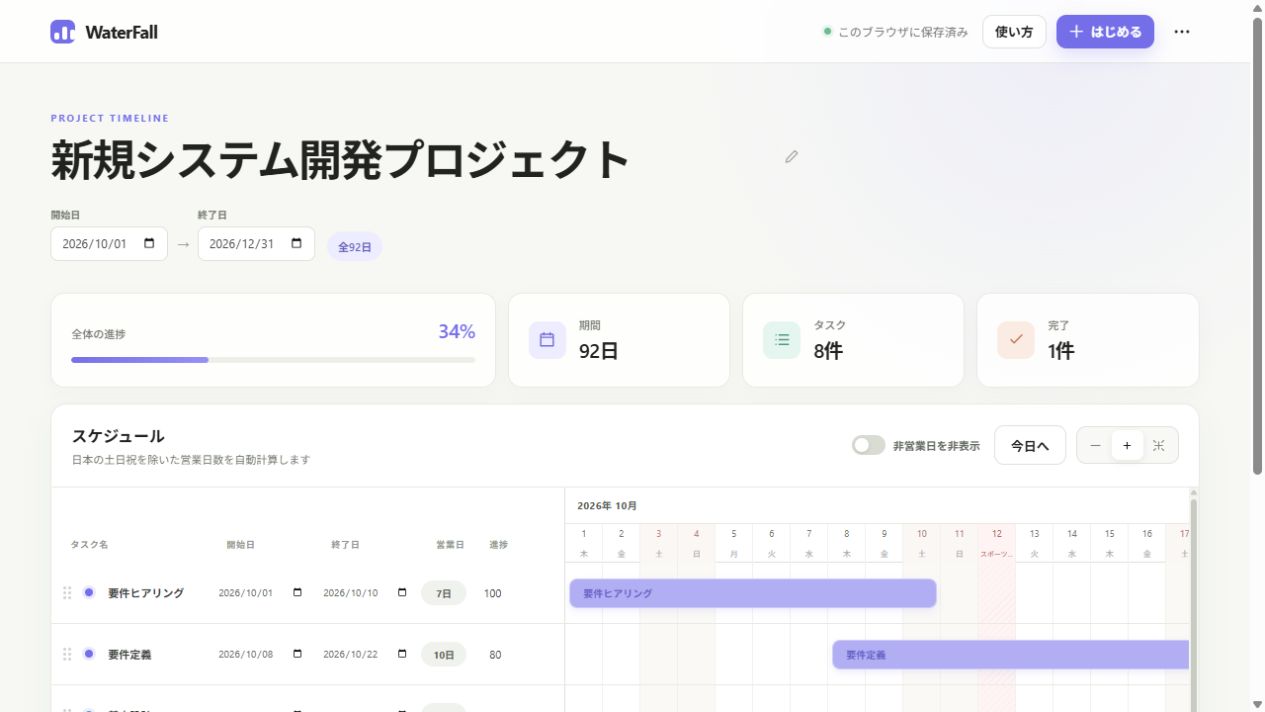Click the このブラウザに保存済み status
This screenshot has height=712, width=1265.
(x=895, y=32)
